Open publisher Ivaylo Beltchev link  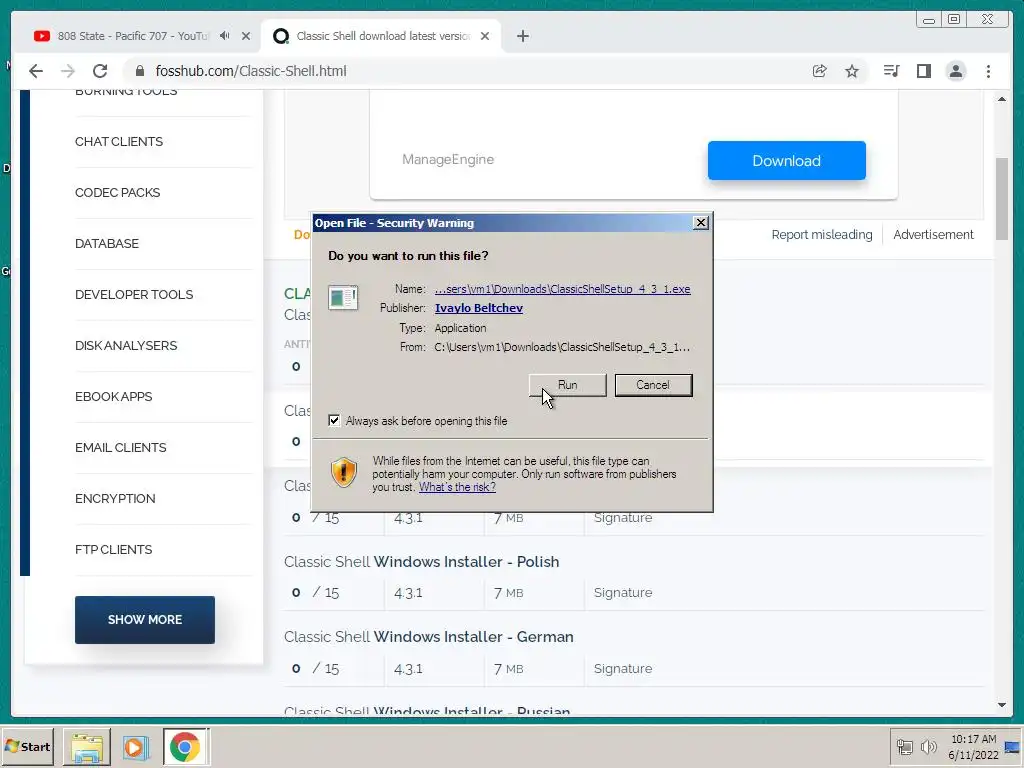point(479,308)
